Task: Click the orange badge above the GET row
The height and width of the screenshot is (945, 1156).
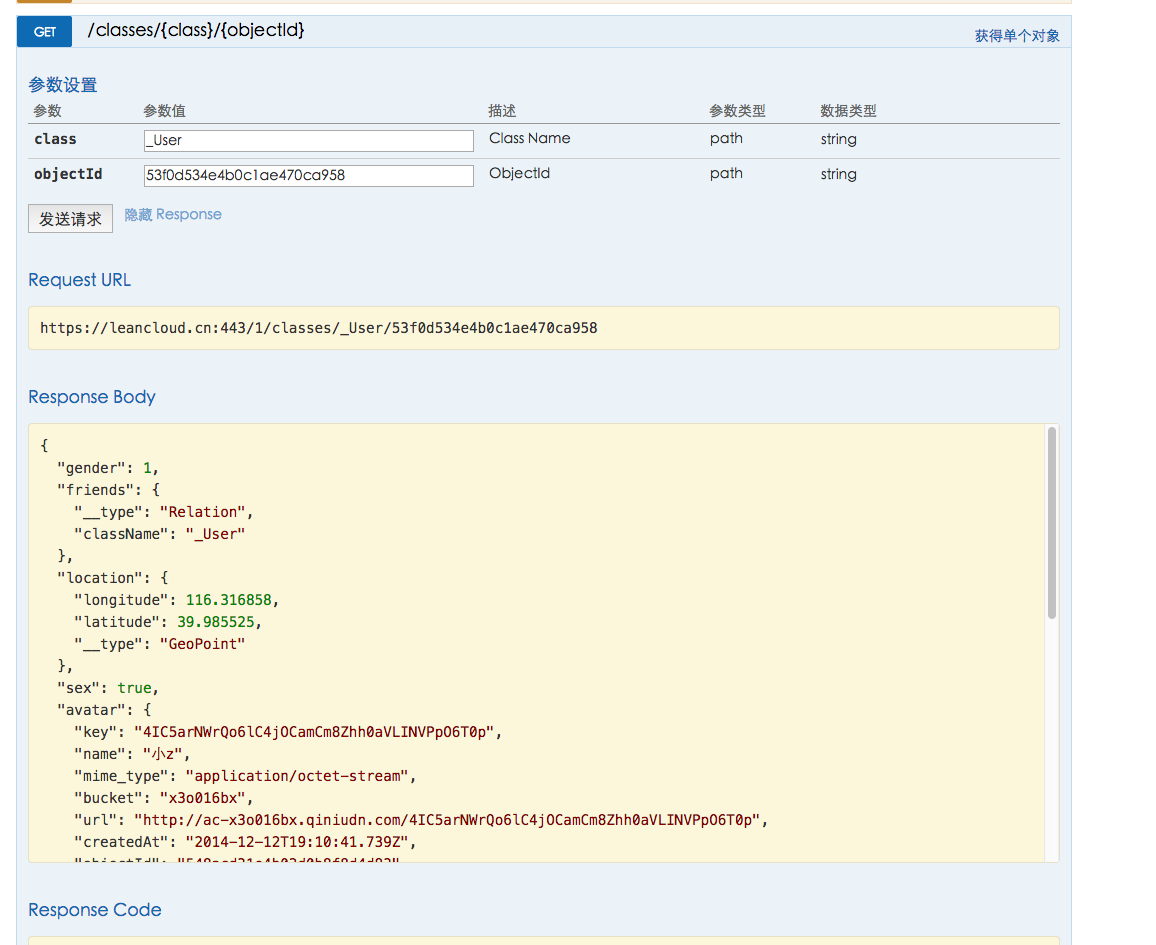Action: click(x=44, y=2)
